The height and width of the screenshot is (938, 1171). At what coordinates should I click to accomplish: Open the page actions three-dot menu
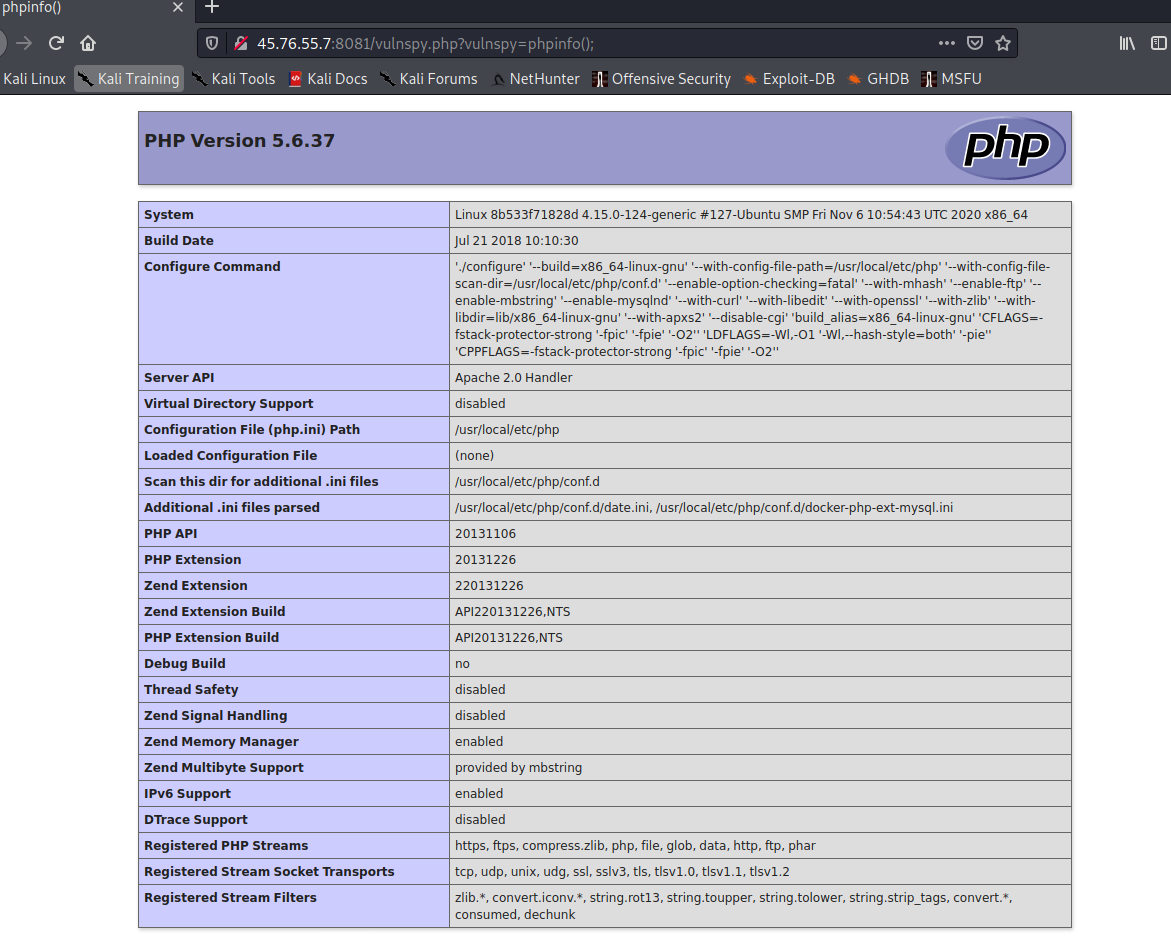[947, 43]
